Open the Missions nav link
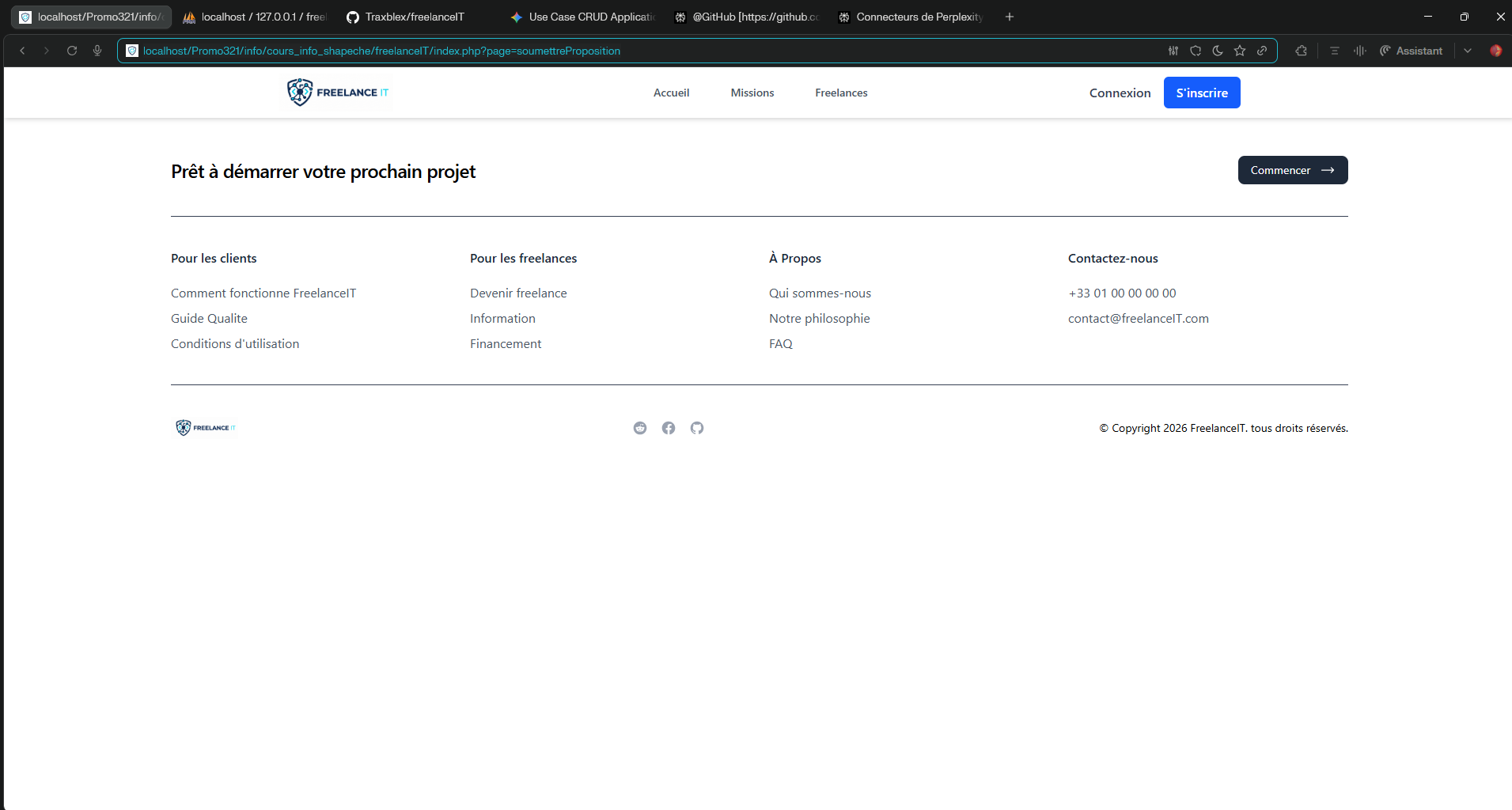Screen dimensions: 1512x810 pyautogui.click(x=752, y=93)
